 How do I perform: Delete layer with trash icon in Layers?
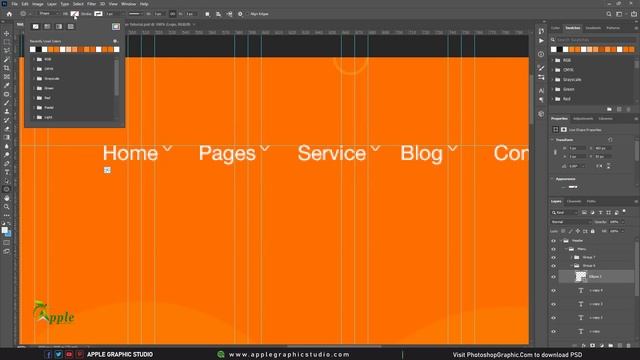629,346
